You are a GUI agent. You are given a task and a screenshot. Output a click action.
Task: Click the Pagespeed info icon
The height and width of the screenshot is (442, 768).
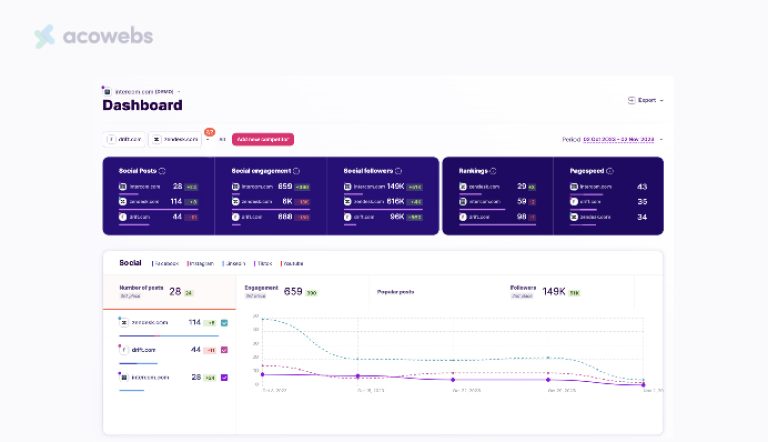click(610, 171)
